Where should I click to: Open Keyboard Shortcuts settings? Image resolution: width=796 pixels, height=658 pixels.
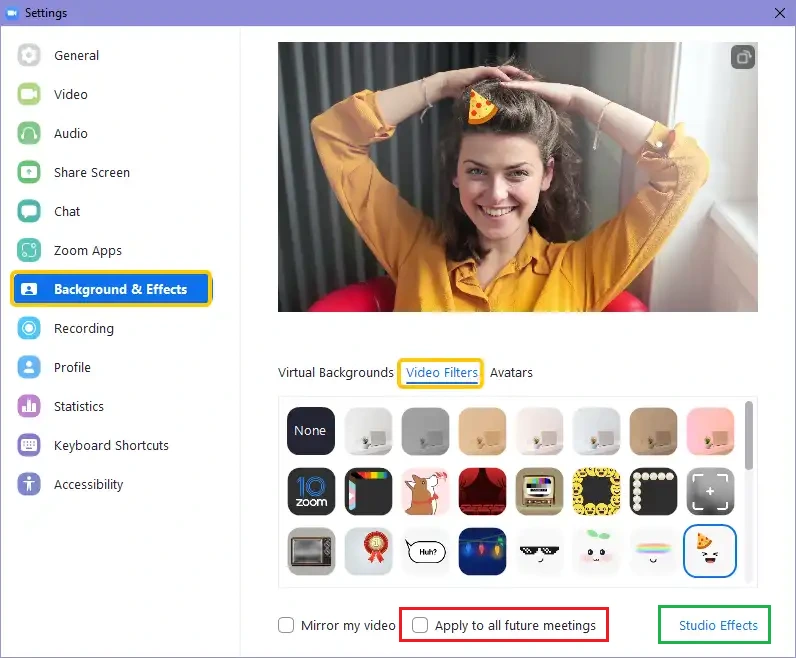110,445
